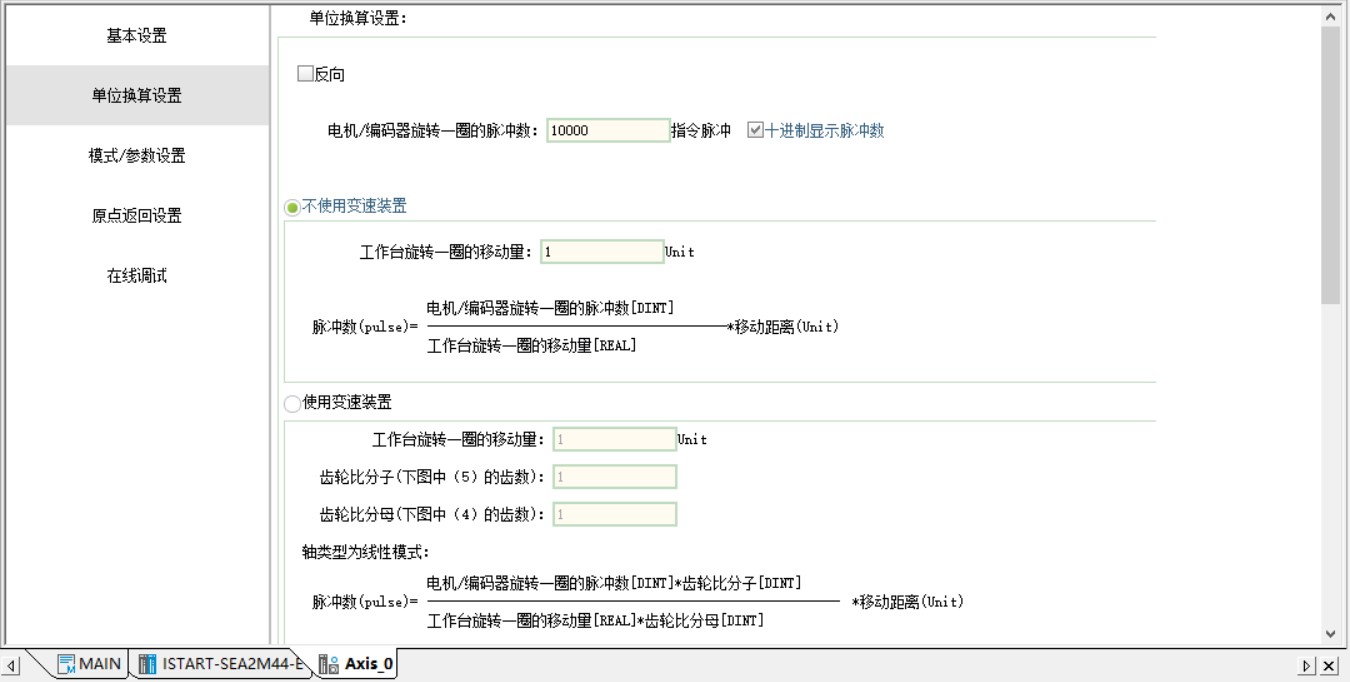Click the vertical scrollbar thumb
Image resolution: width=1350 pixels, height=682 pixels.
[x=1330, y=165]
